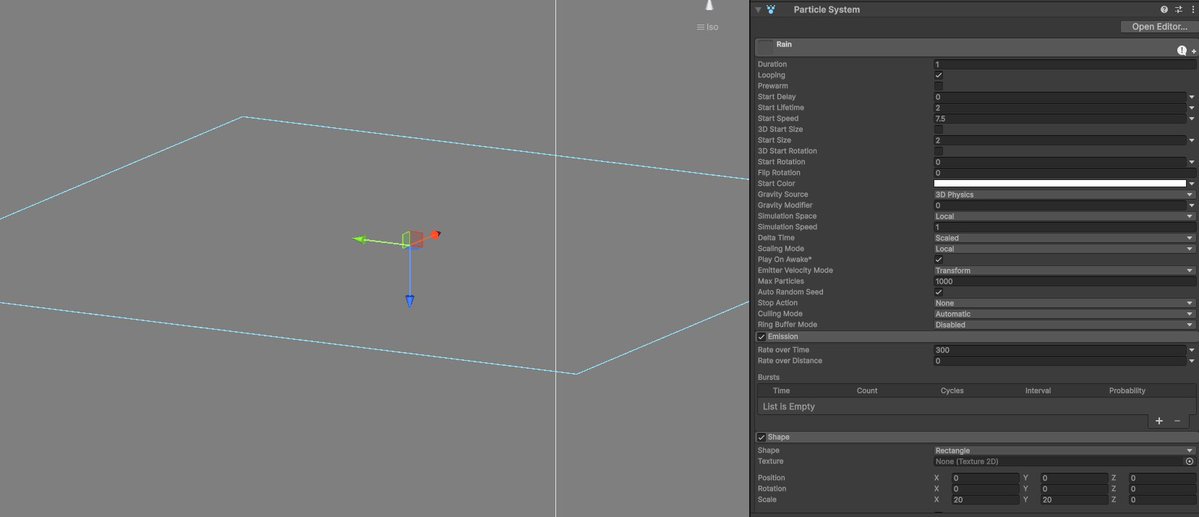Viewport: 1199px width, 517px height.
Task: Open the Particle System help reference
Action: pos(1164,10)
